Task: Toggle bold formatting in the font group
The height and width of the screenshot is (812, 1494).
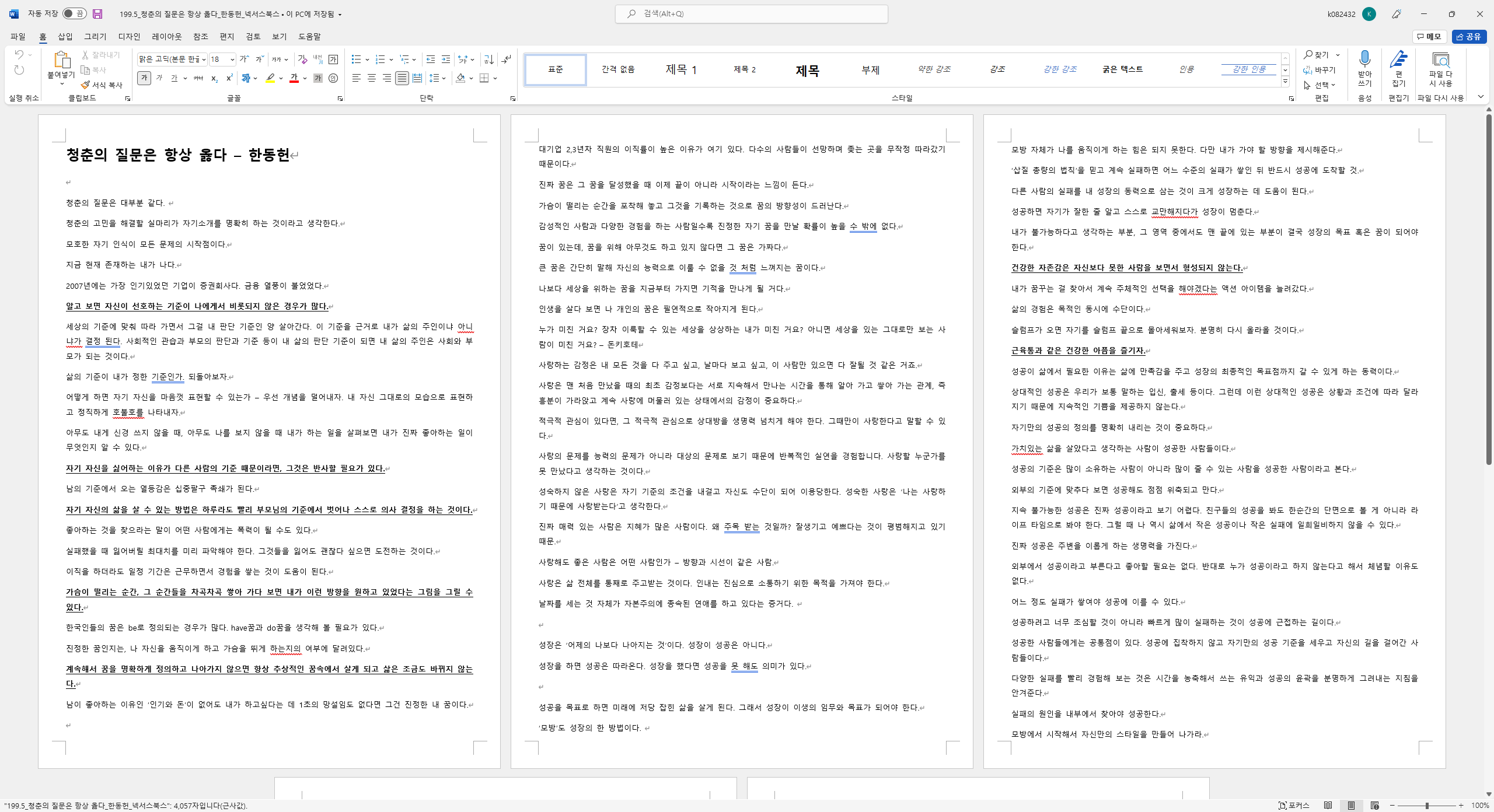Action: [144, 78]
